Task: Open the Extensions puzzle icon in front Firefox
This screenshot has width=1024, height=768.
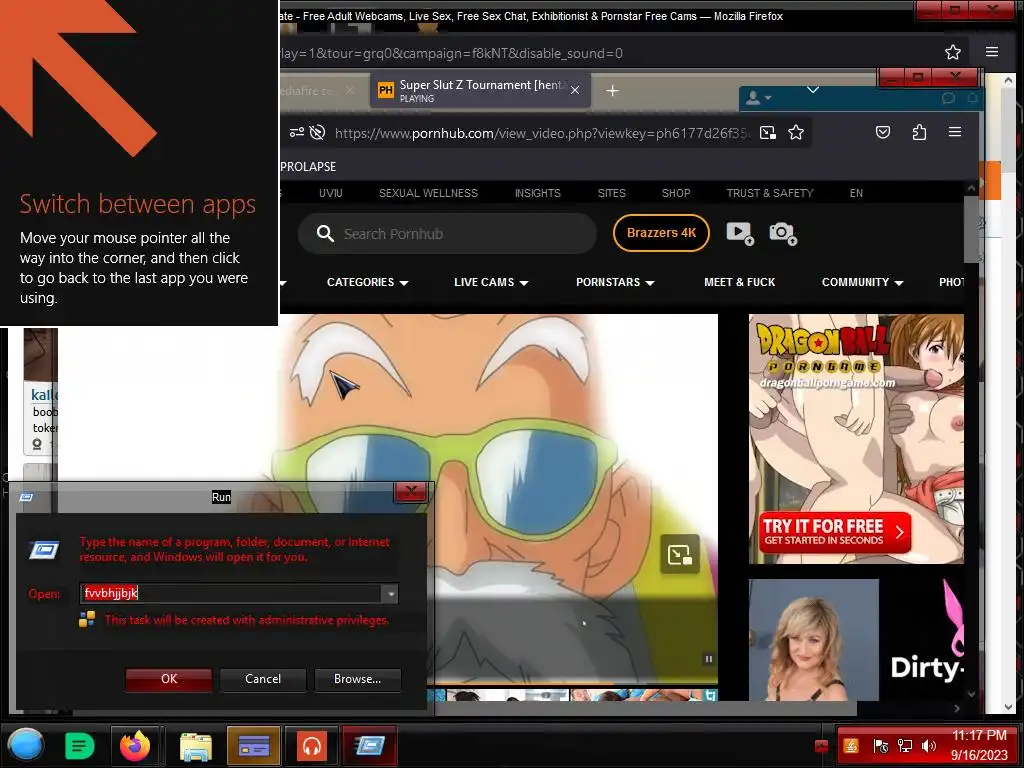Action: pyautogui.click(x=919, y=133)
